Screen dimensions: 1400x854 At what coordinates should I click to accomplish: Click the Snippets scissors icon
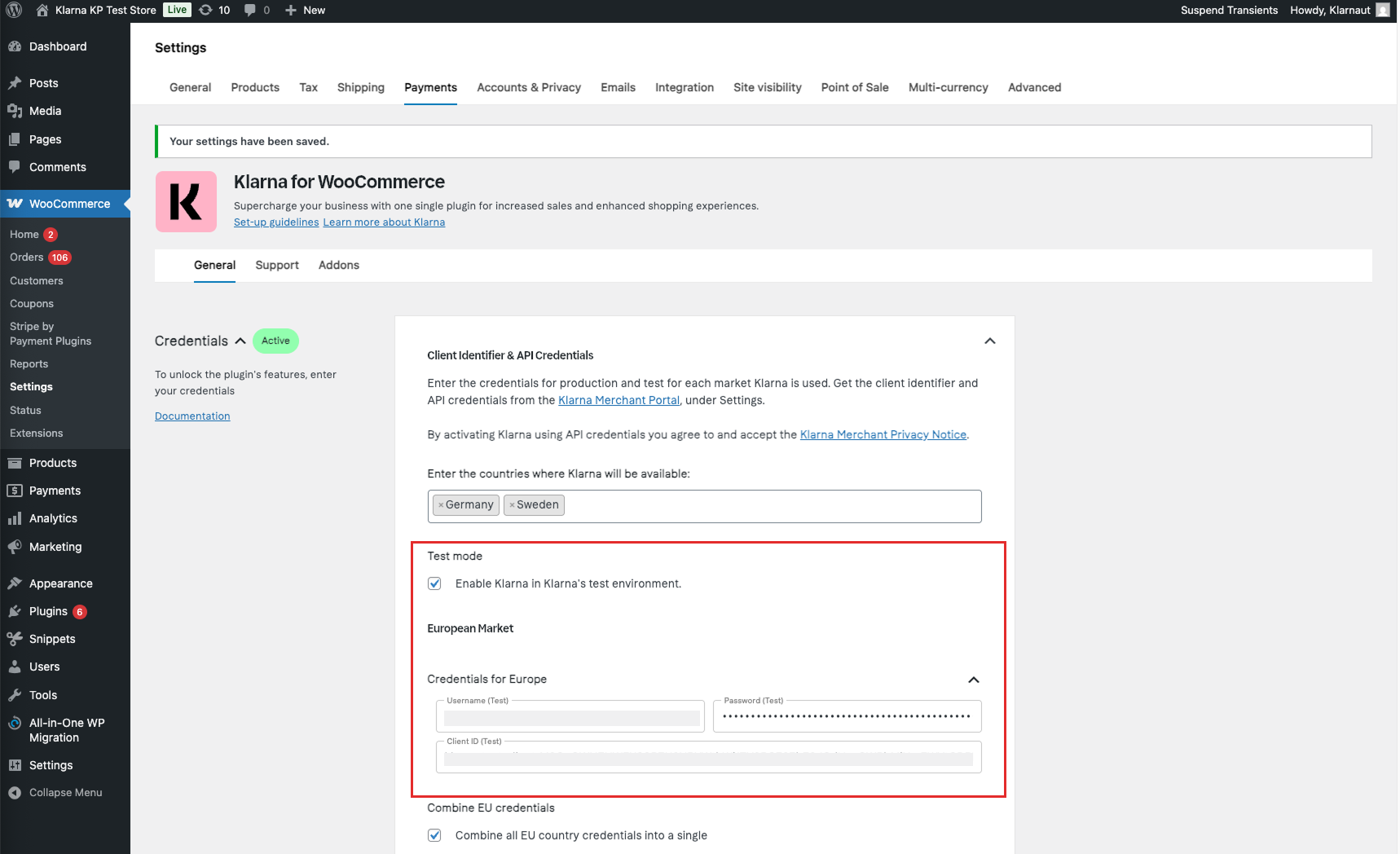click(15, 639)
